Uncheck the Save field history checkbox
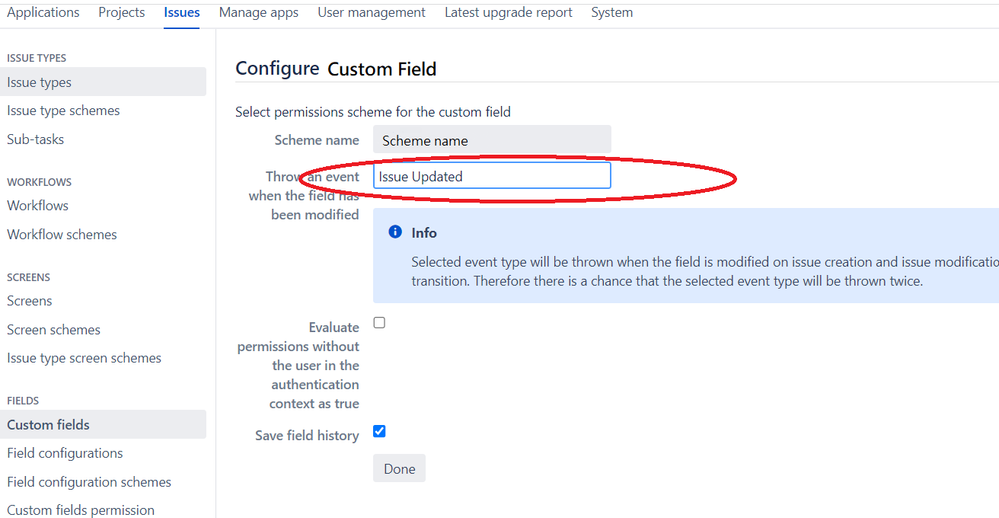The image size is (999, 518). coord(379,431)
